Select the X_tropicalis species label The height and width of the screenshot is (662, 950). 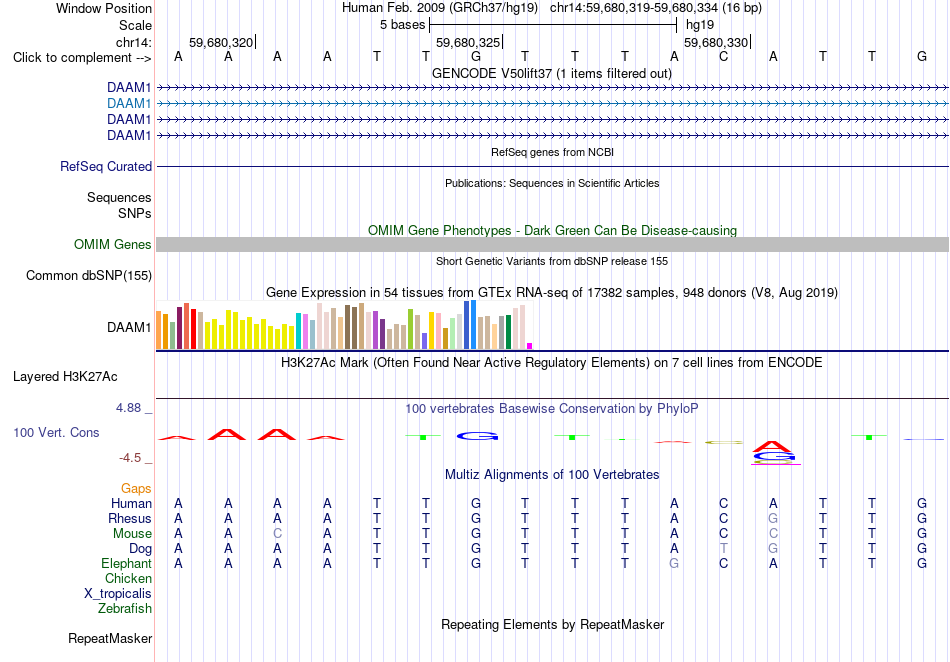118,594
